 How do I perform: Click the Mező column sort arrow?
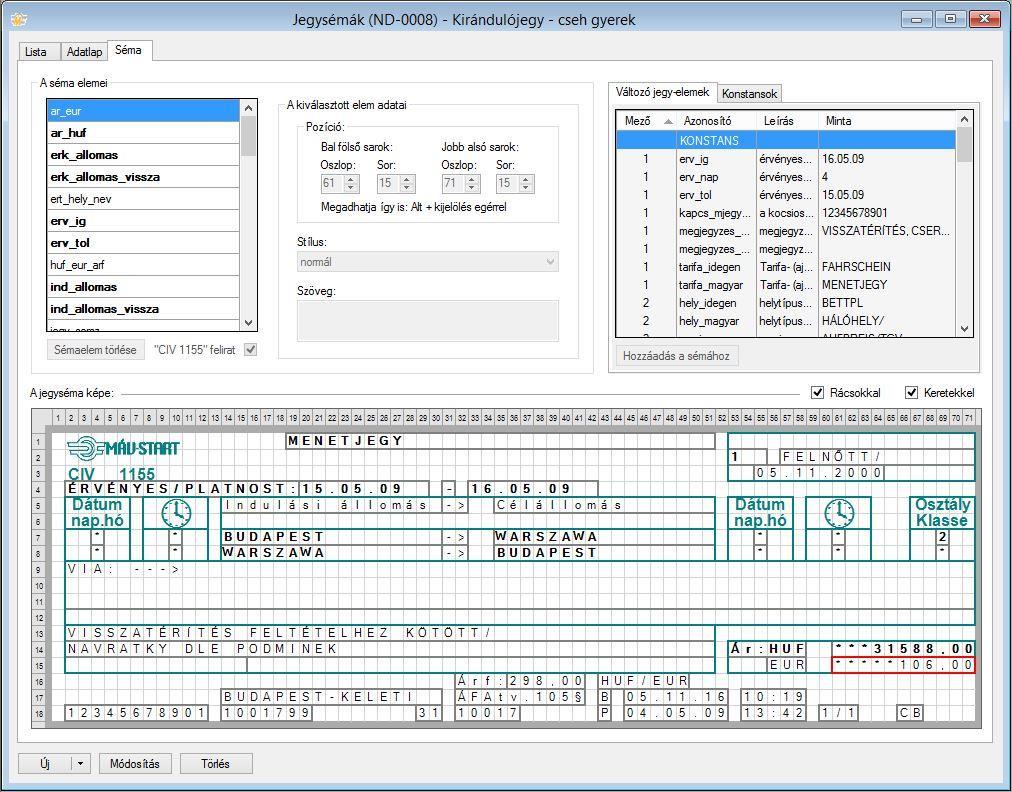(x=668, y=121)
